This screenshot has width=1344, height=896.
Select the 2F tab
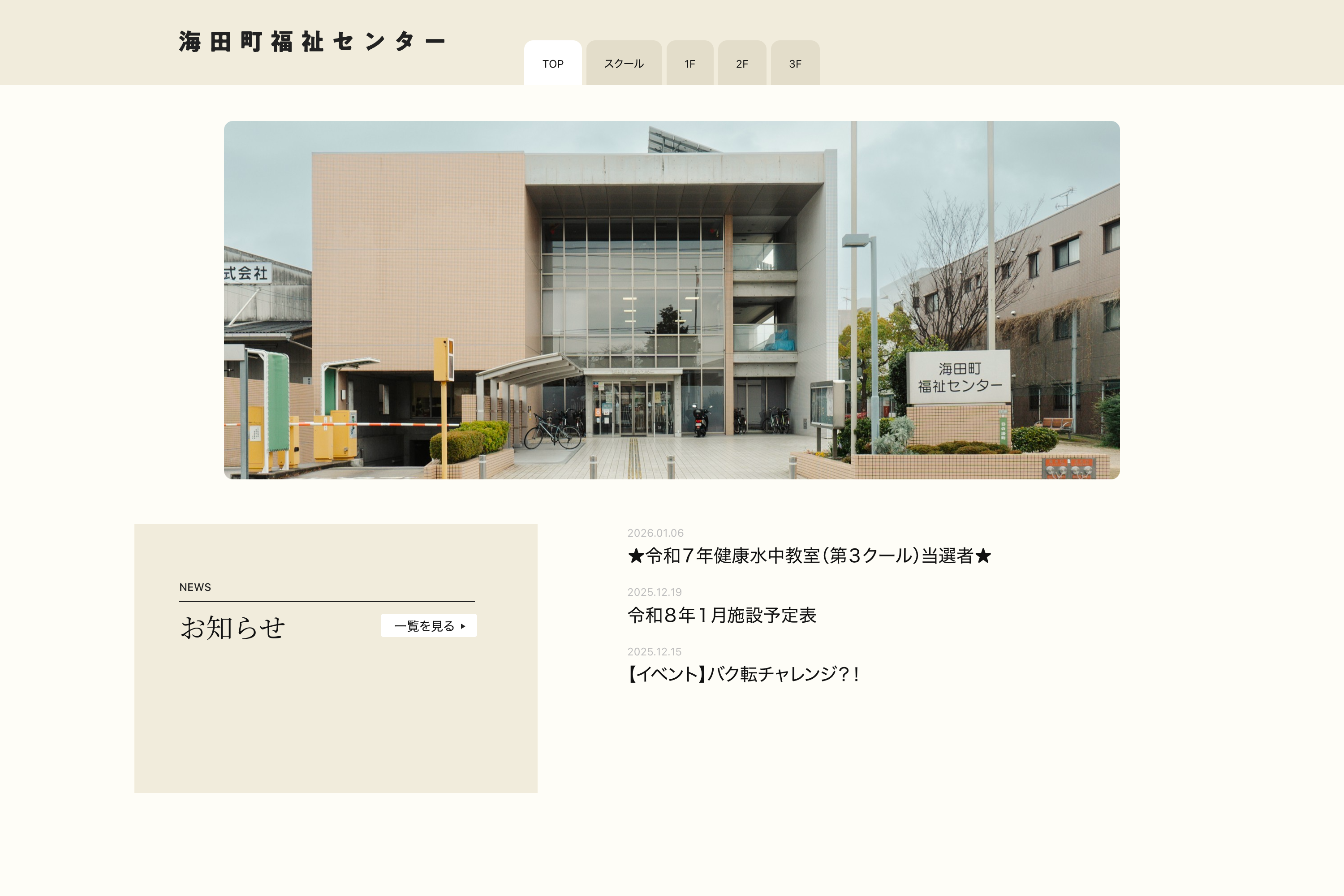(x=742, y=64)
